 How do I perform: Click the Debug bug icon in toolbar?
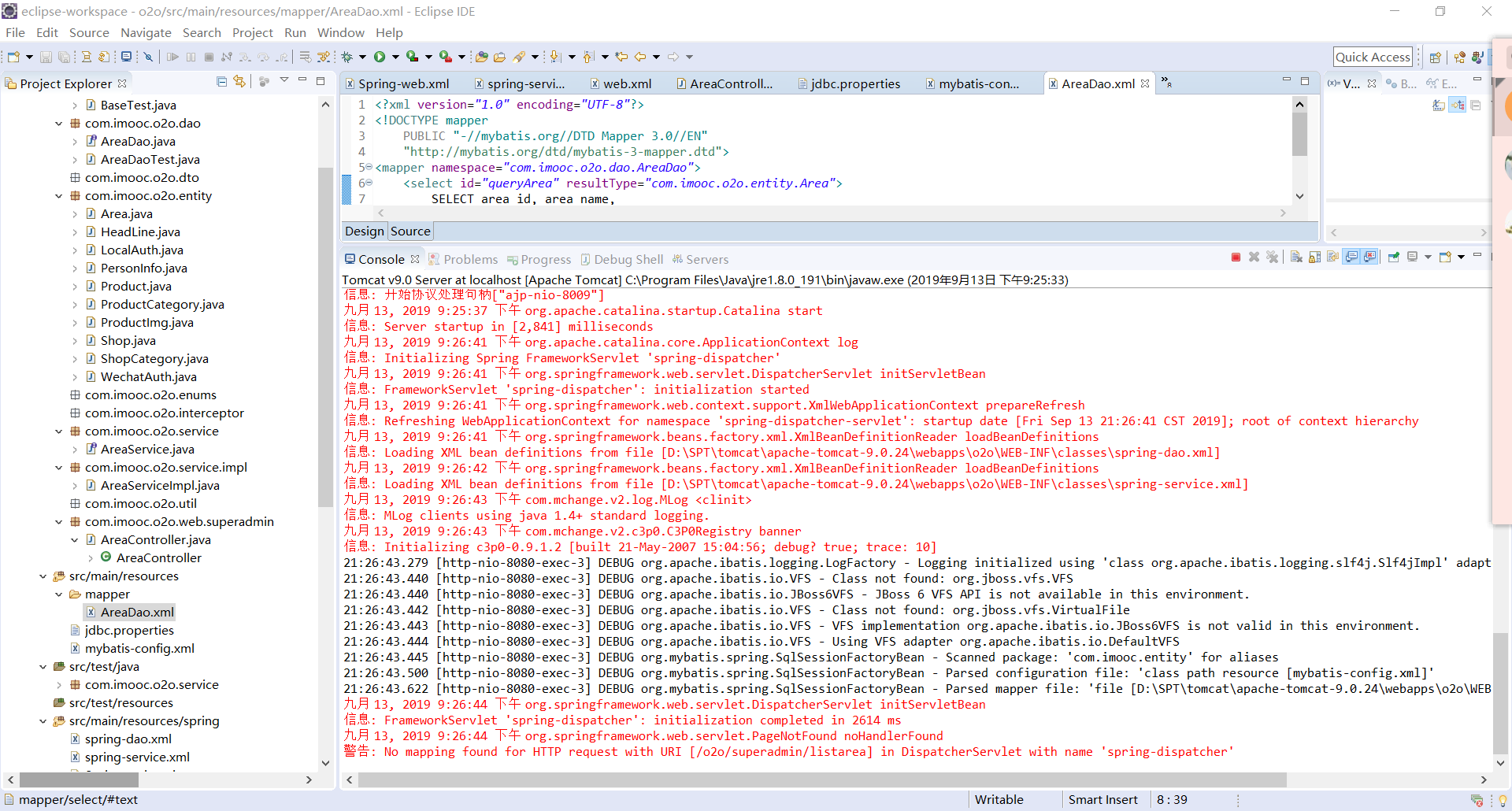(x=346, y=57)
